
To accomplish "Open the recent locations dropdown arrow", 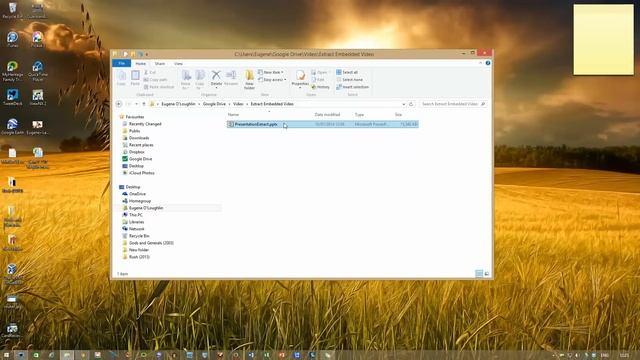I will 136,104.
